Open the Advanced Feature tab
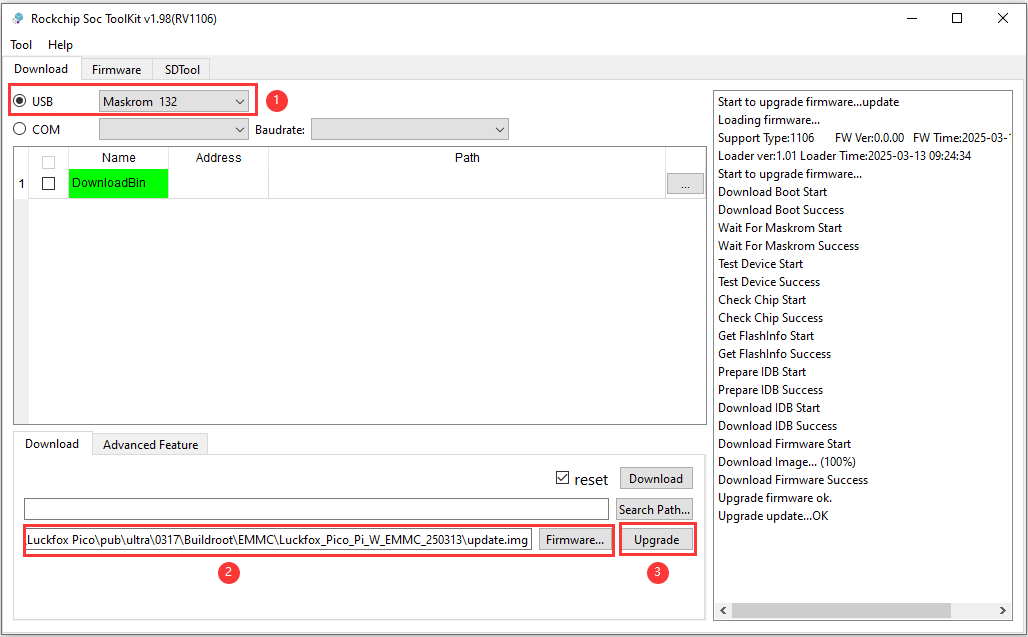Image resolution: width=1028 pixels, height=637 pixels. [150, 445]
